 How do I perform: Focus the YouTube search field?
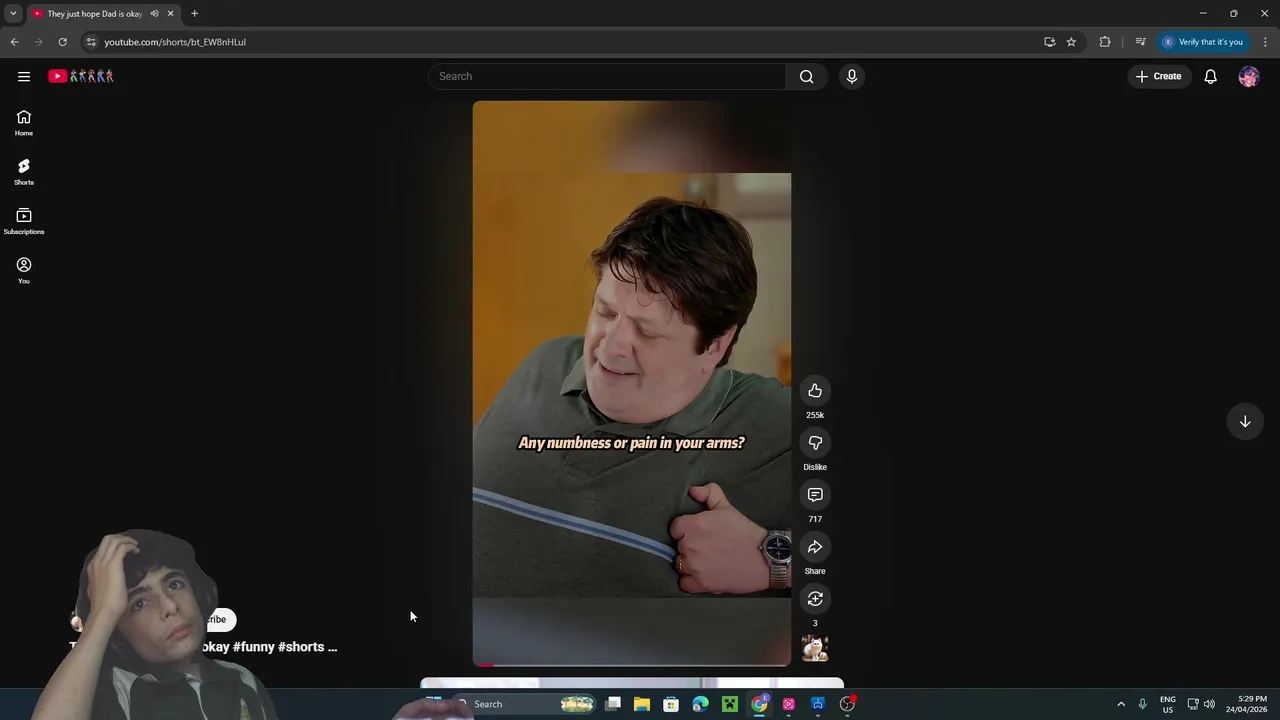click(608, 76)
